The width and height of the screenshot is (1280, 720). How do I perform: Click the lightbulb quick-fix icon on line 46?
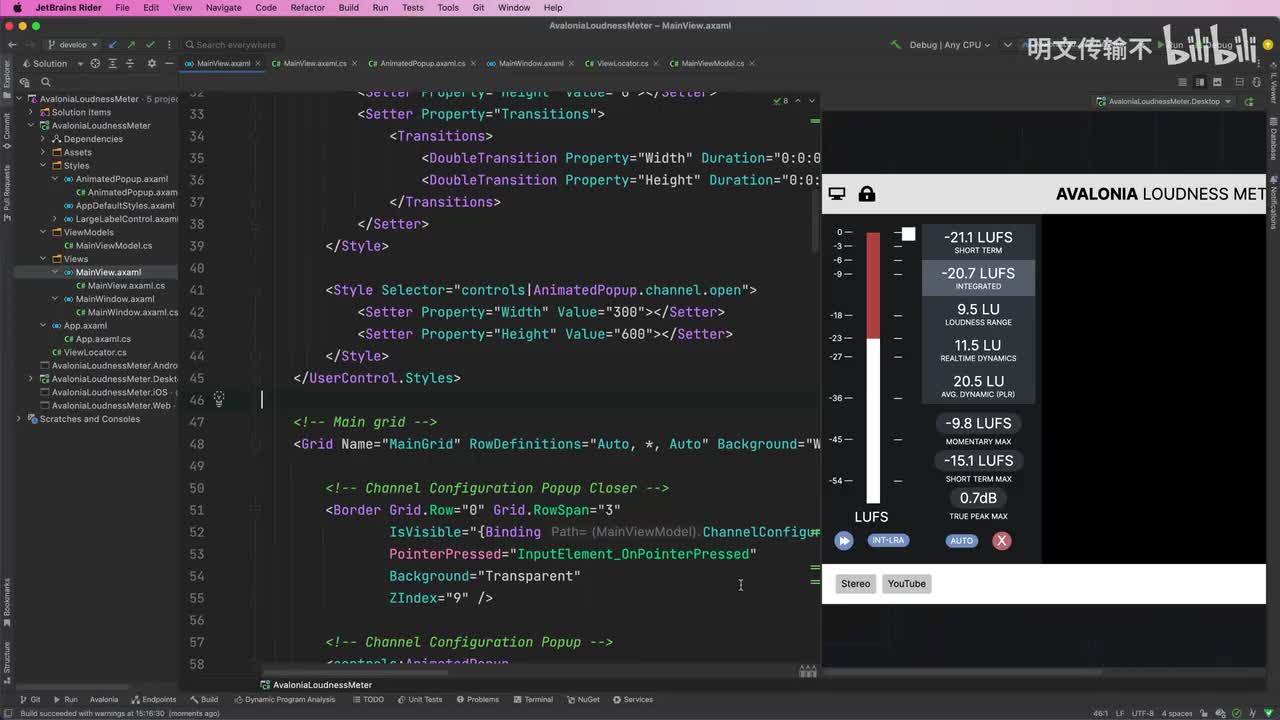(x=219, y=399)
